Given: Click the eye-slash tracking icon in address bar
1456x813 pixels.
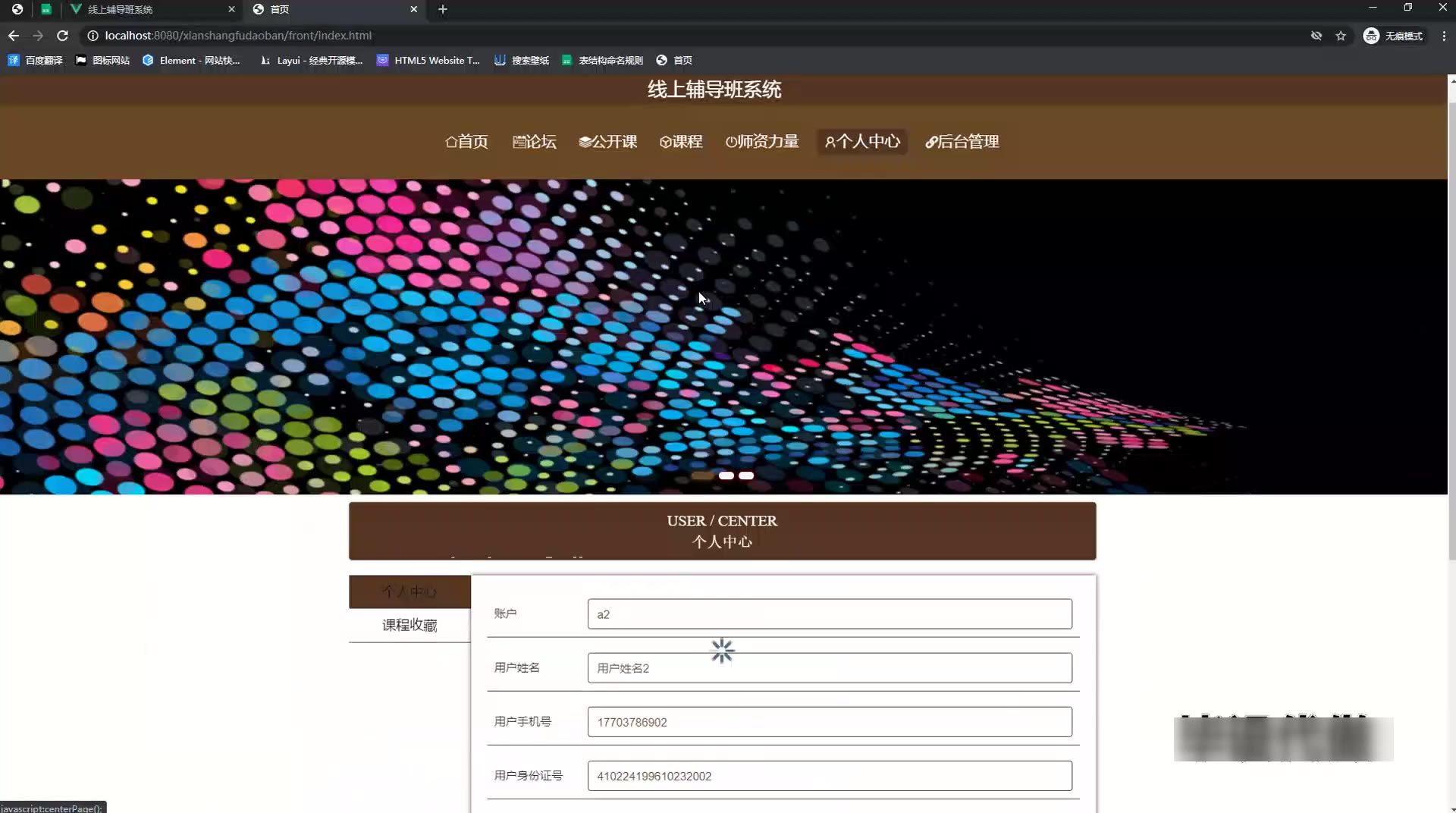Looking at the screenshot, I should point(1316,36).
